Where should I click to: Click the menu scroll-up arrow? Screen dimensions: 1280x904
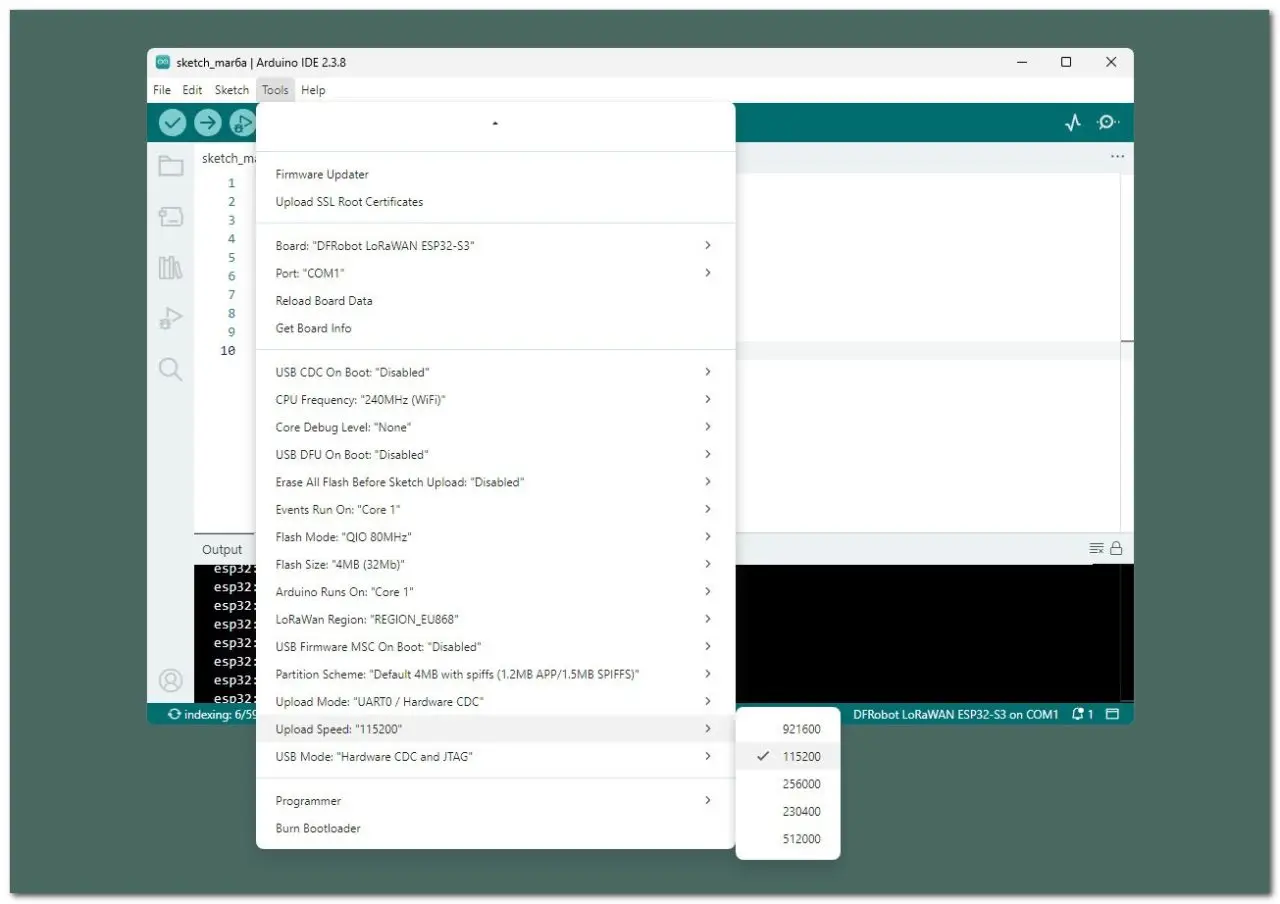point(495,123)
